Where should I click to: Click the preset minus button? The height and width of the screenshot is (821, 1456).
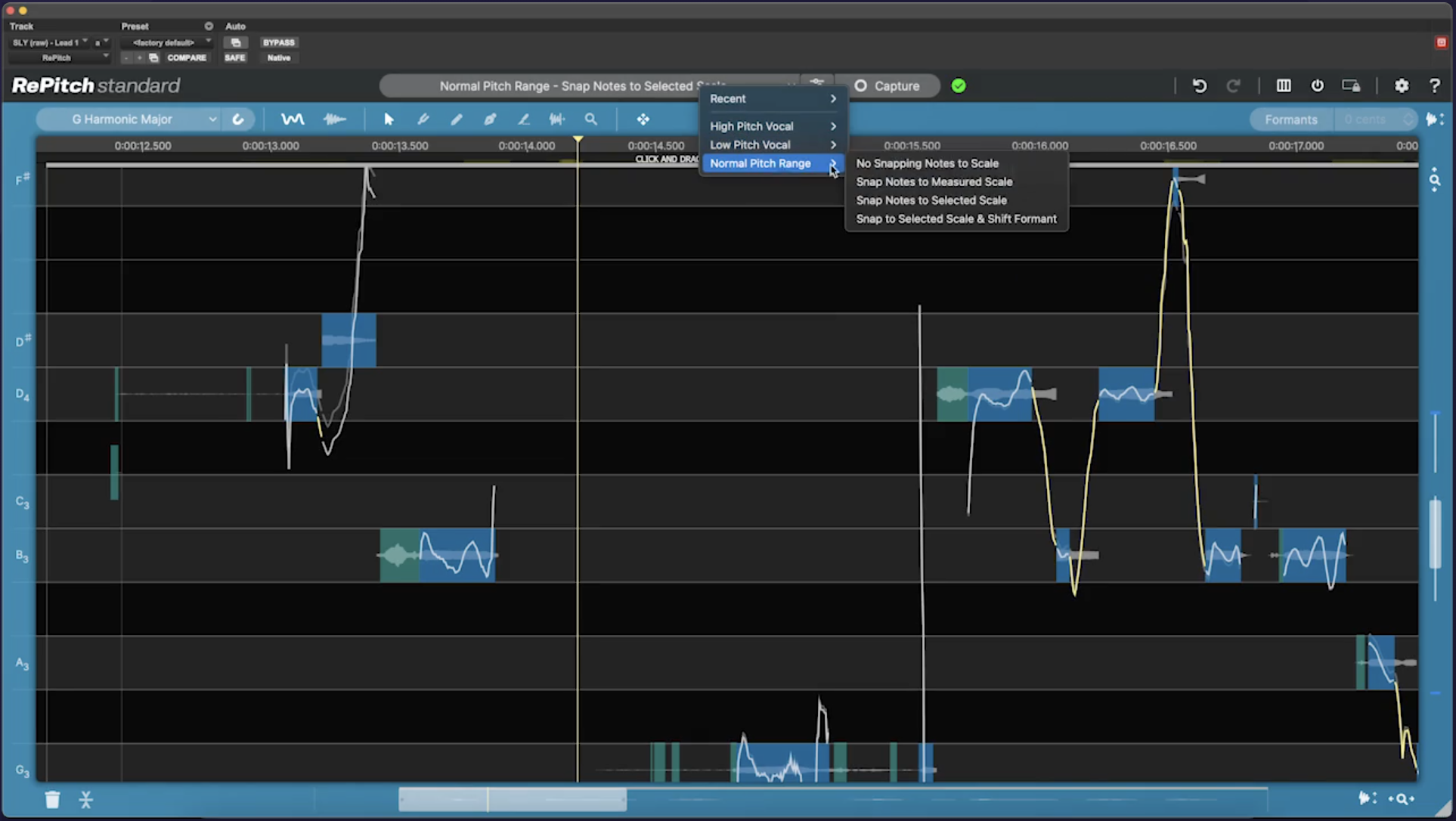[126, 57]
